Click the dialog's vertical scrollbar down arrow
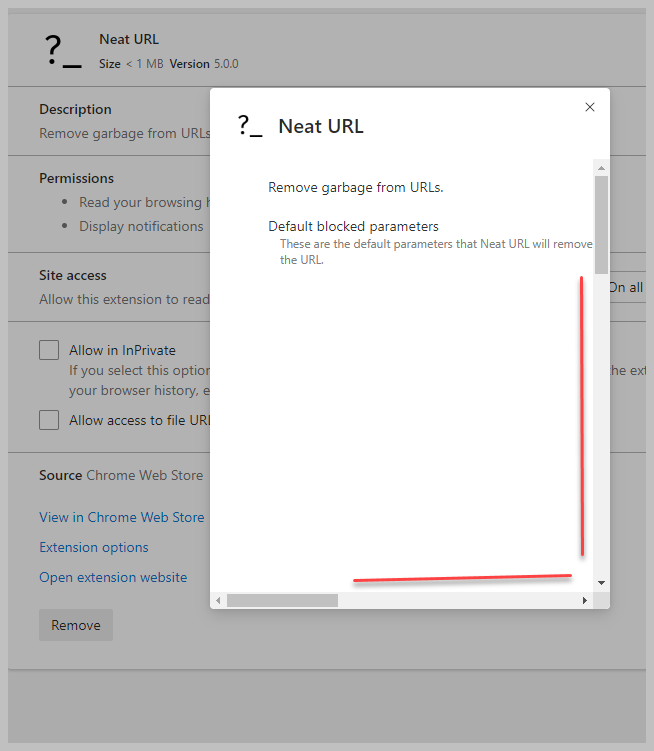This screenshot has height=751, width=654. pos(601,583)
